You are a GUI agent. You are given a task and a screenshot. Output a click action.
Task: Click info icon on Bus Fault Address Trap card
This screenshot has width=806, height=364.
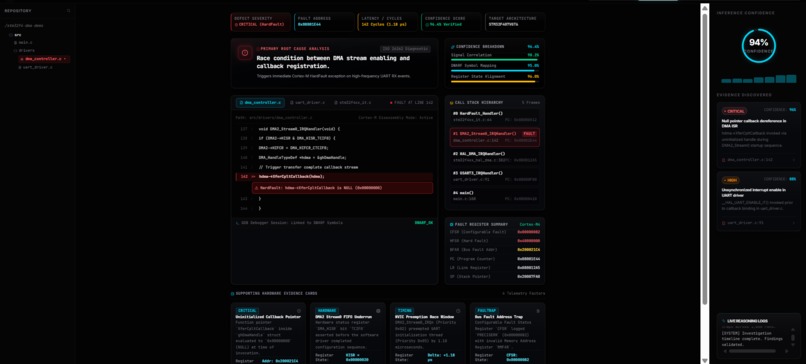coord(538,311)
